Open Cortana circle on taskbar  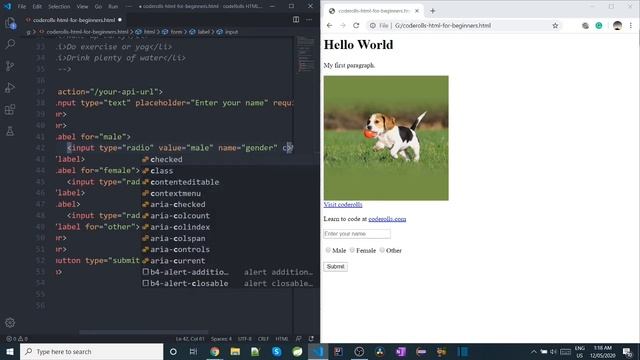173,351
